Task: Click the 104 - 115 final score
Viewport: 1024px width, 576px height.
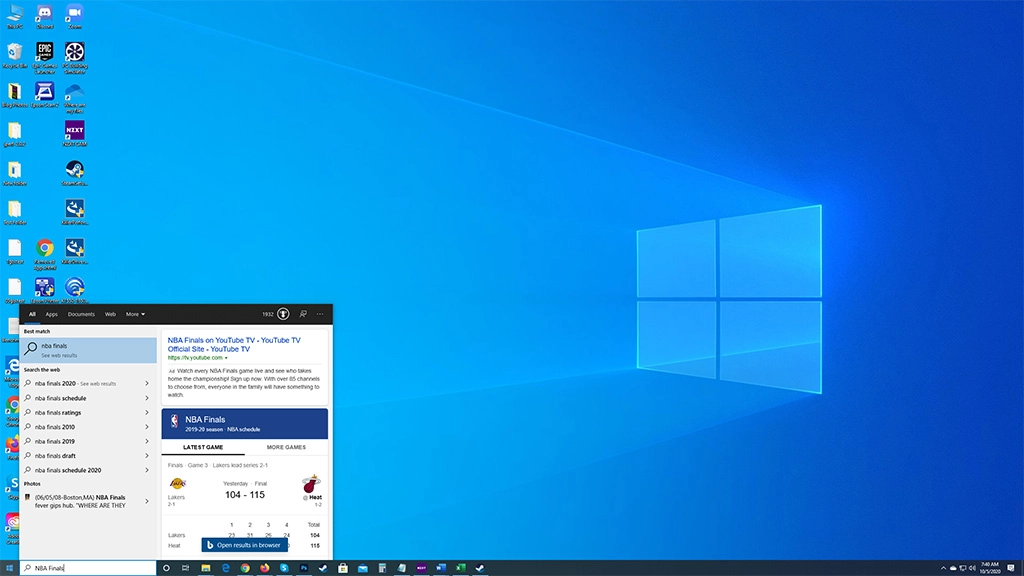Action: pos(245,495)
